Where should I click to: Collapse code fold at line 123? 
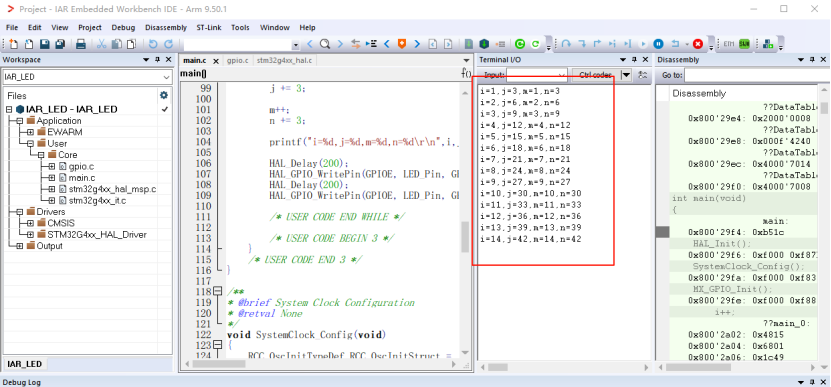tap(218, 345)
